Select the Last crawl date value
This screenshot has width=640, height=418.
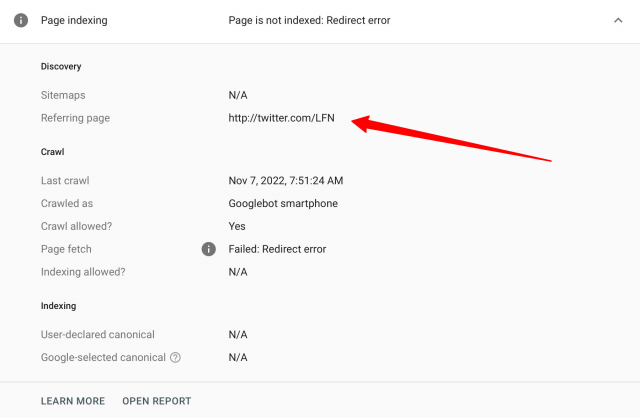coord(286,181)
